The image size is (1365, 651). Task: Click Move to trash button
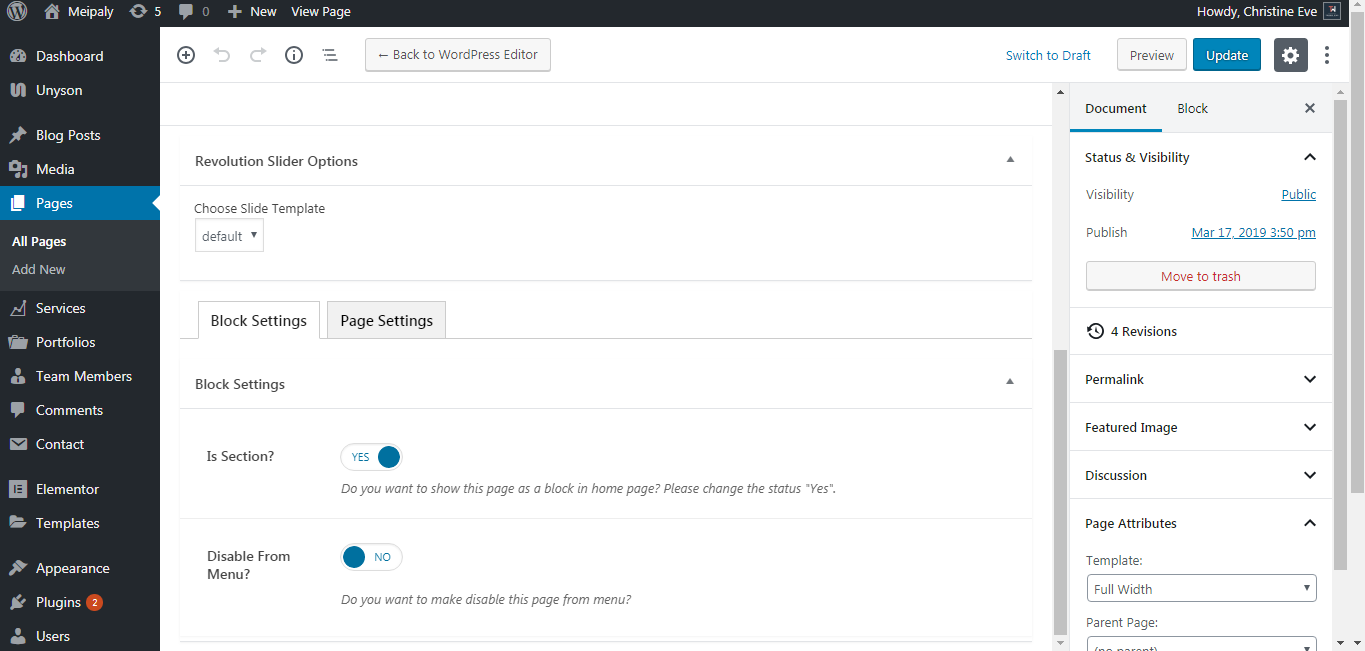1201,276
